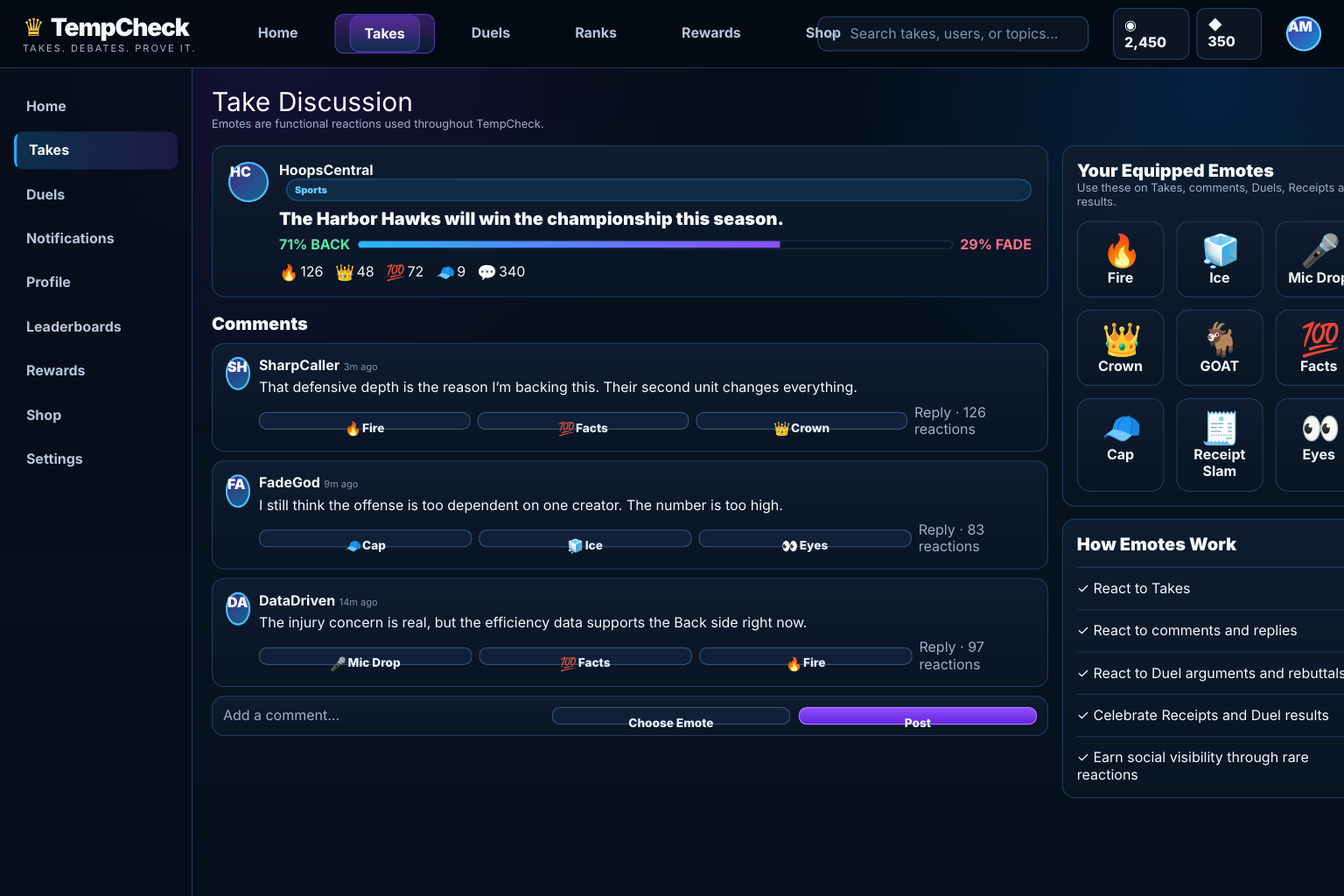Select the Ice emote card
The width and height of the screenshot is (1344, 896).
(1219, 259)
